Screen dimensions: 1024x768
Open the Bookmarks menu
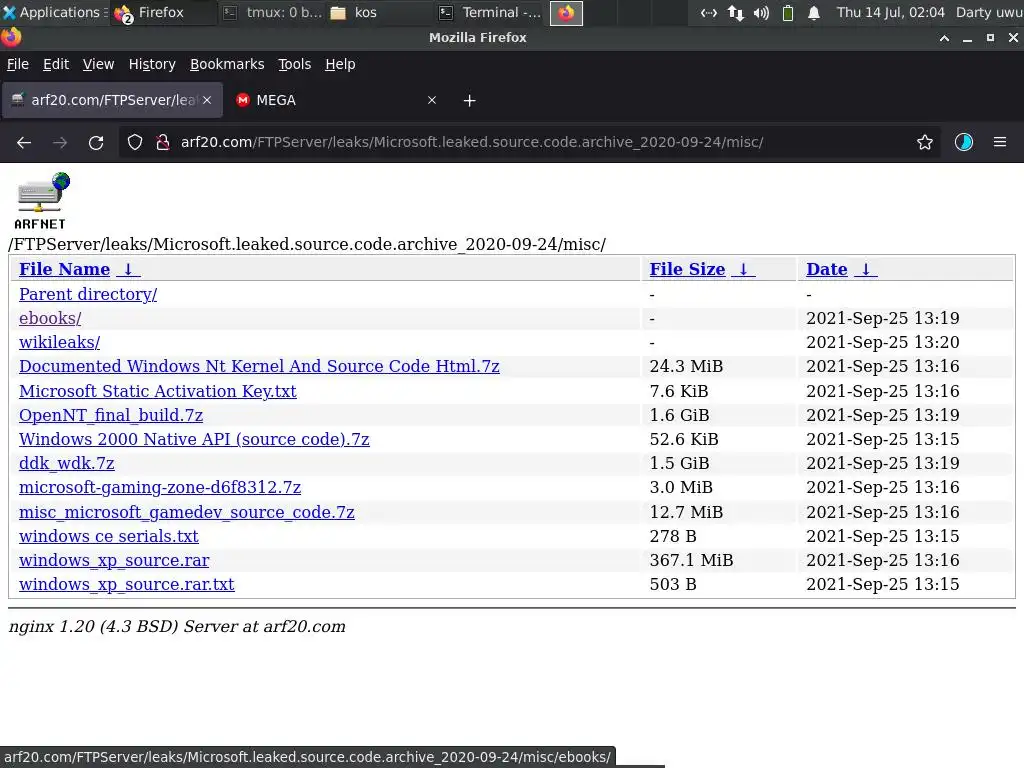point(227,64)
